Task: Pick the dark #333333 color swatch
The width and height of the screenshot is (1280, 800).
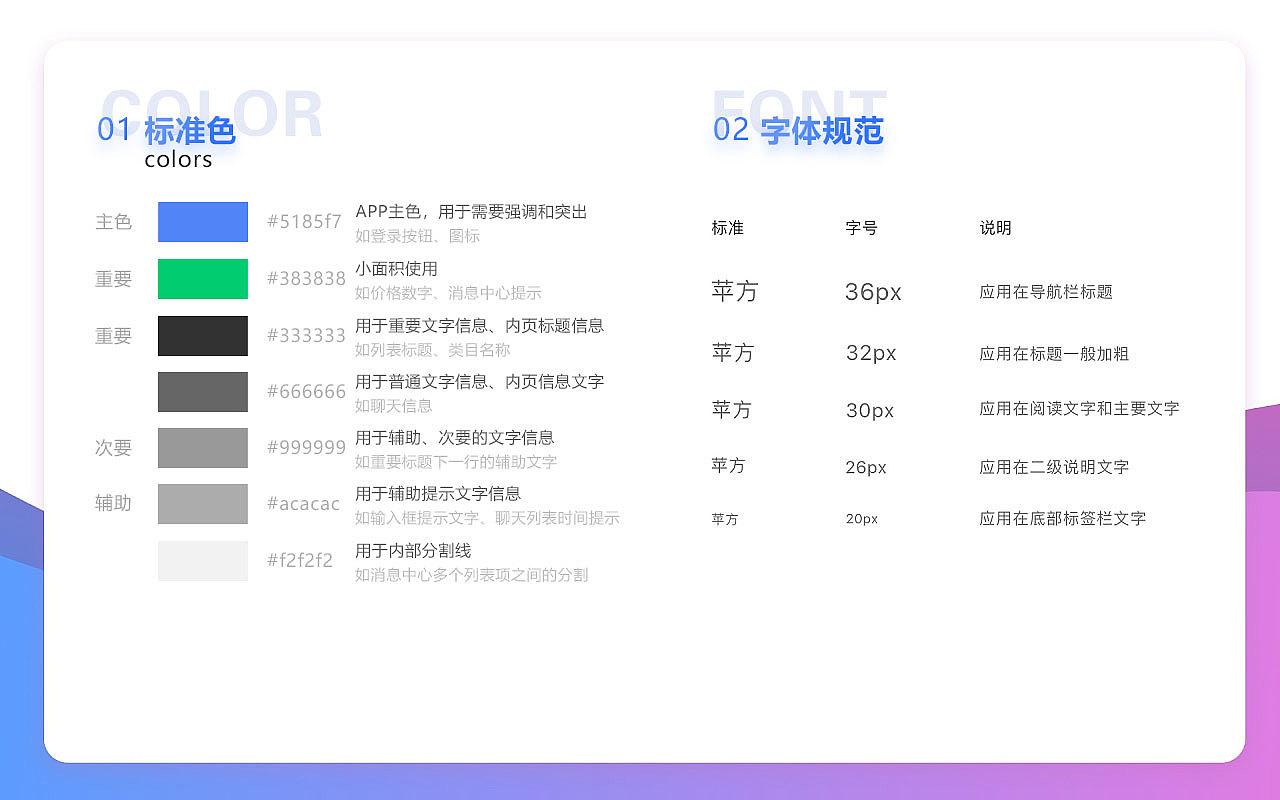Action: pos(203,336)
